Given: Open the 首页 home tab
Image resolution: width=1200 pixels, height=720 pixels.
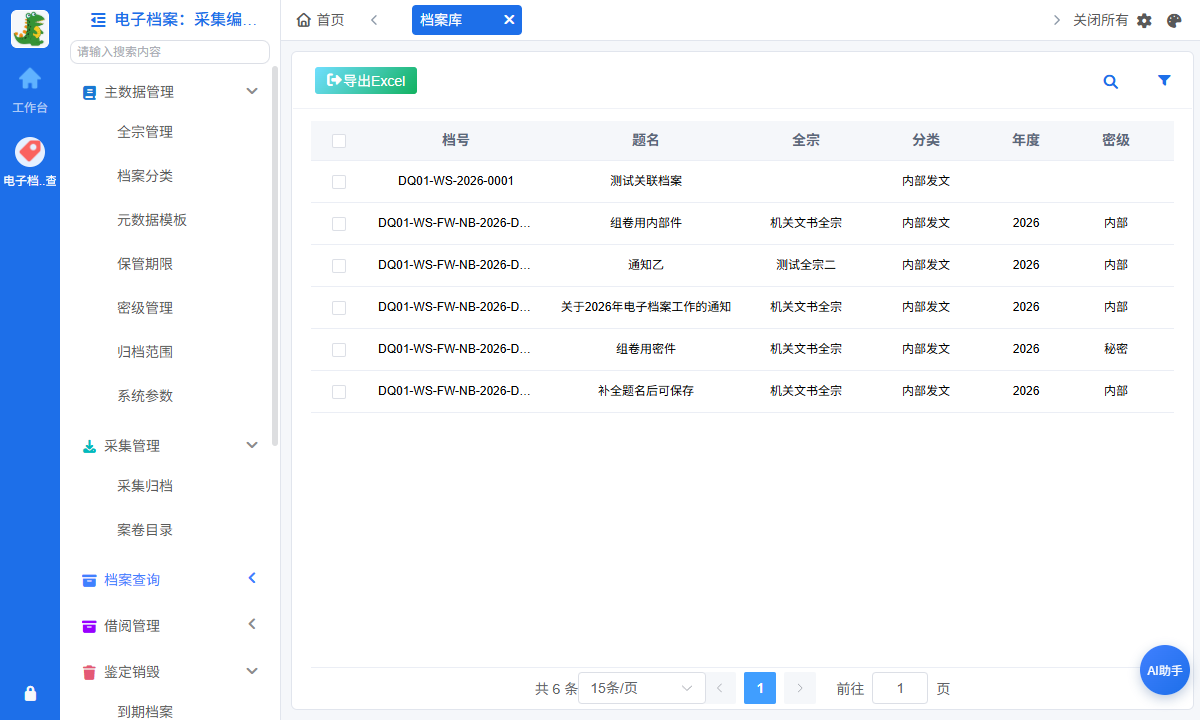Looking at the screenshot, I should point(320,20).
